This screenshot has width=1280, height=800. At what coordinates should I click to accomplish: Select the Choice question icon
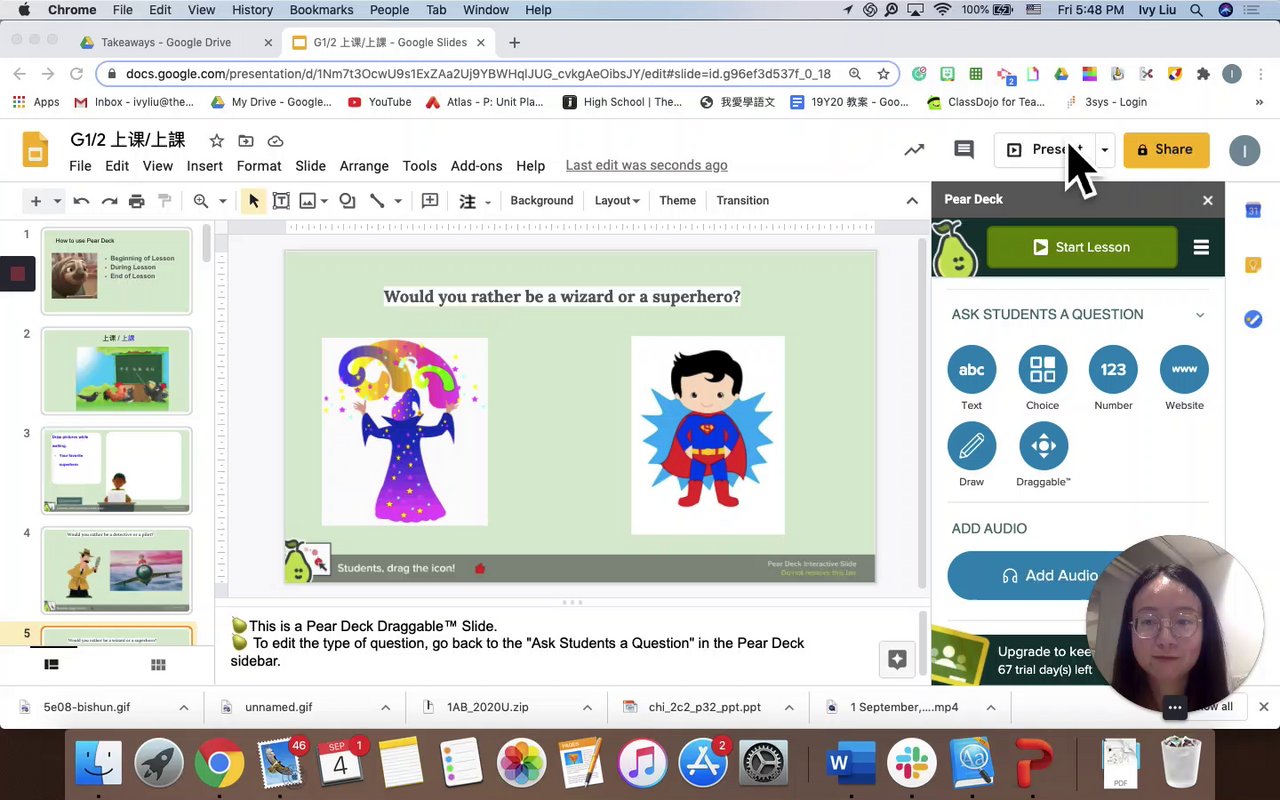click(x=1042, y=369)
